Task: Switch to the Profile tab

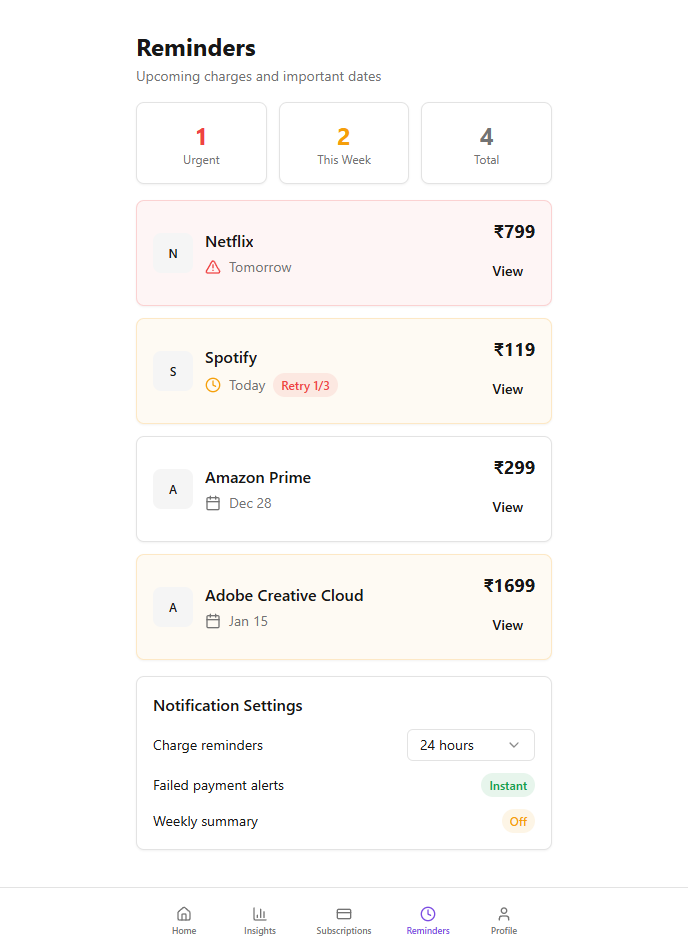Action: [x=504, y=920]
